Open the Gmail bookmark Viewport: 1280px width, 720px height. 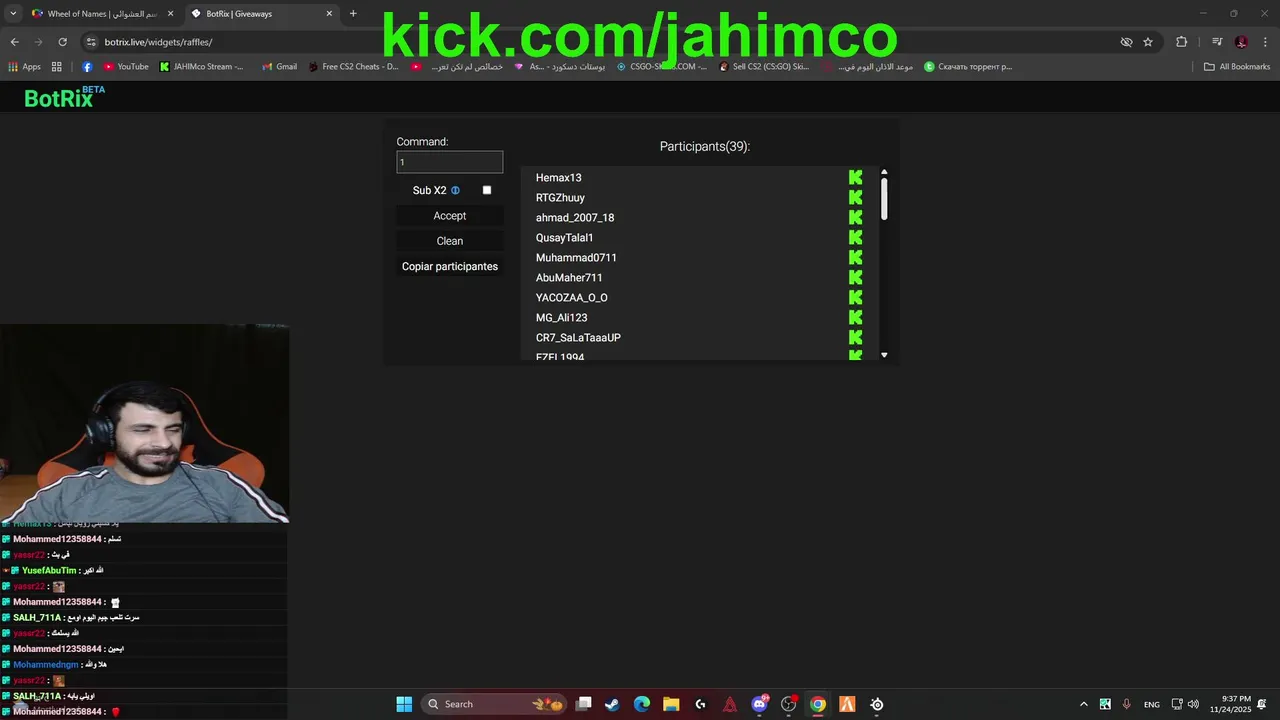click(x=279, y=67)
